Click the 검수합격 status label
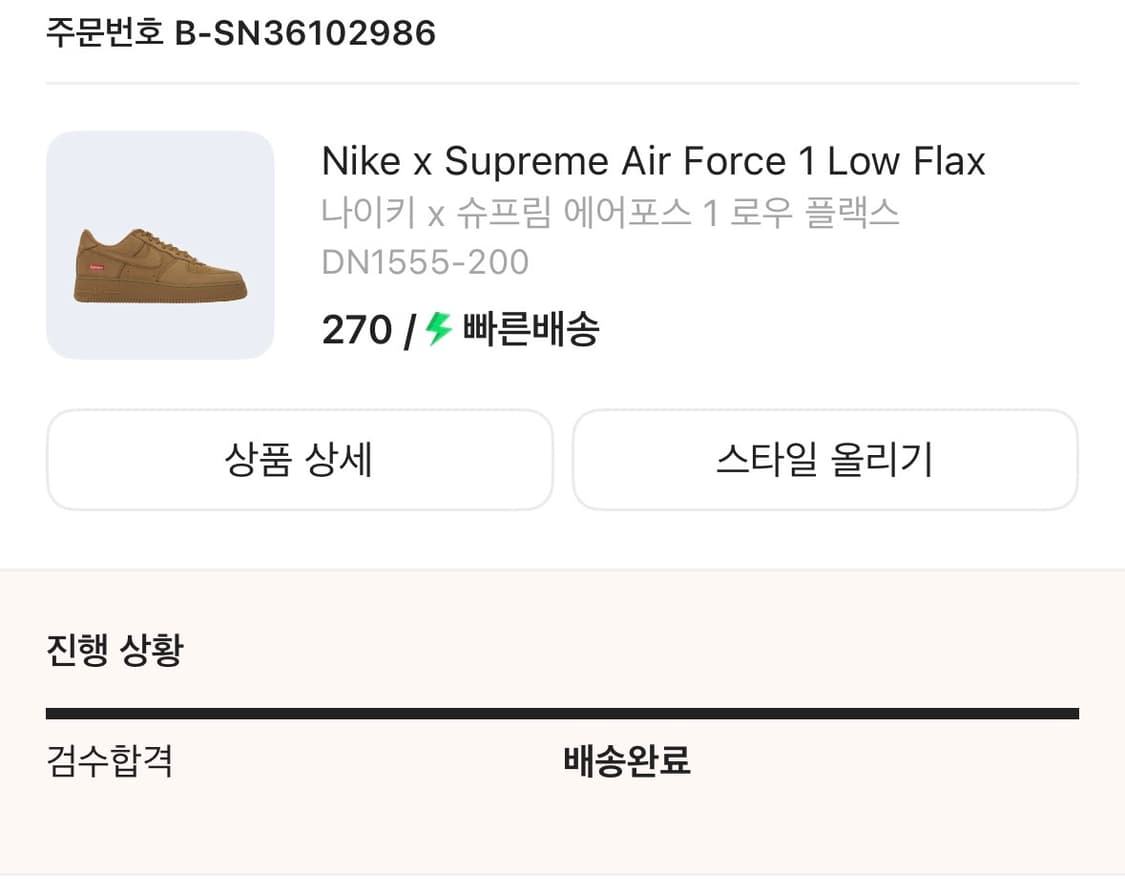This screenshot has width=1125, height=891. coord(110,762)
